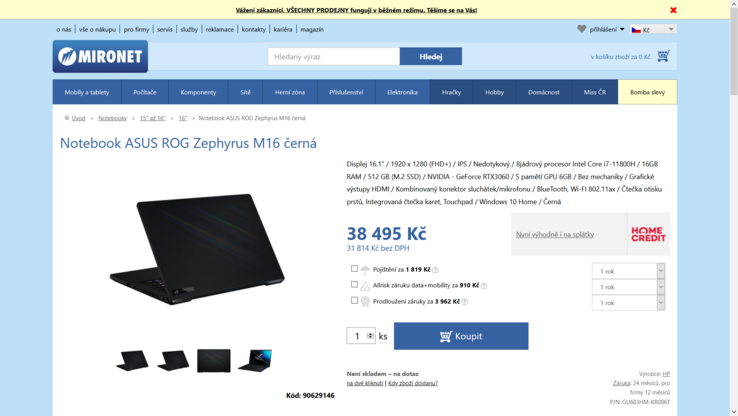Viewport: 738px width, 416px height.
Task: Click the extended warranty badge icon
Action: tap(365, 302)
